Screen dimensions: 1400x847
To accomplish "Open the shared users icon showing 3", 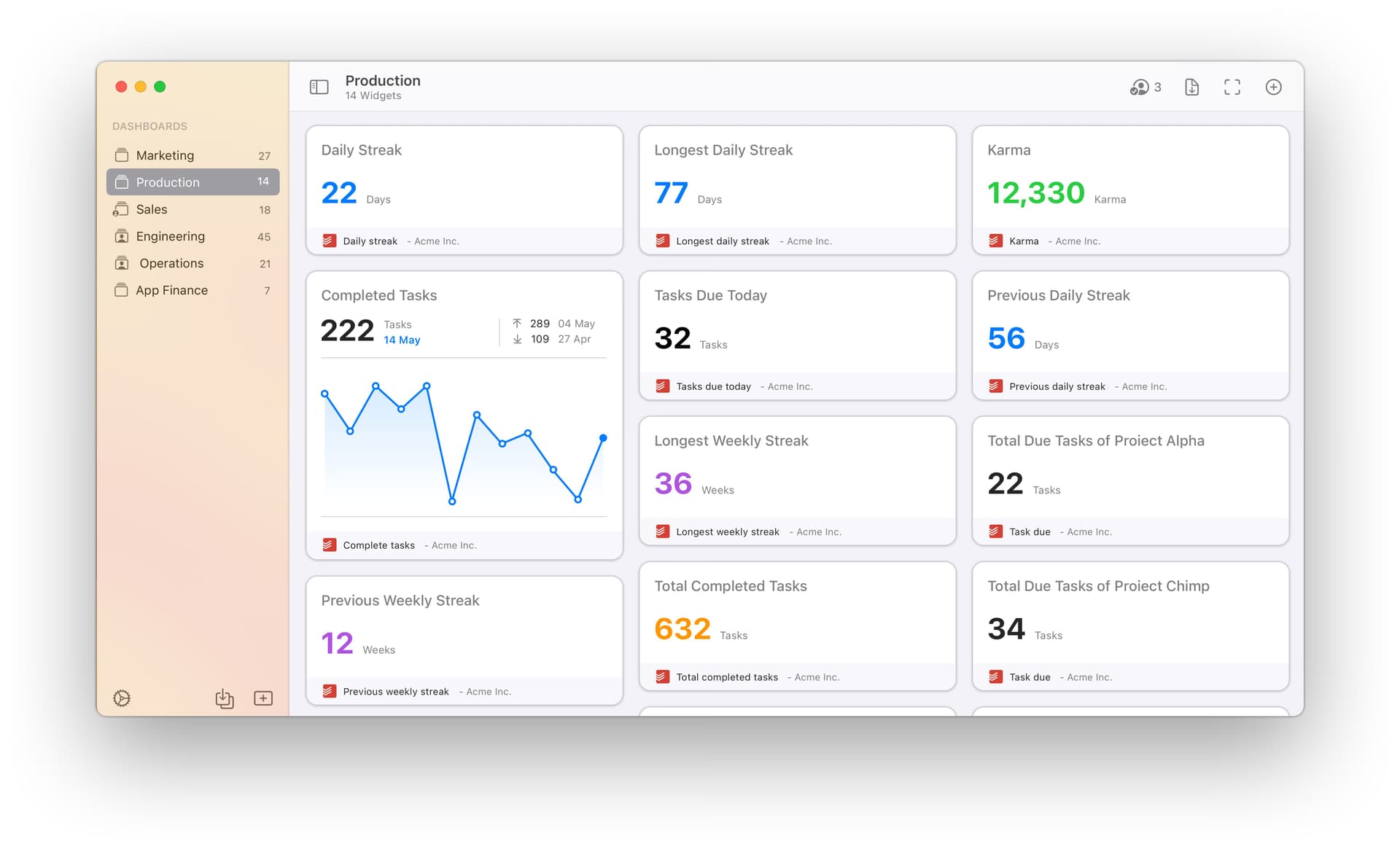I will pos(1145,87).
